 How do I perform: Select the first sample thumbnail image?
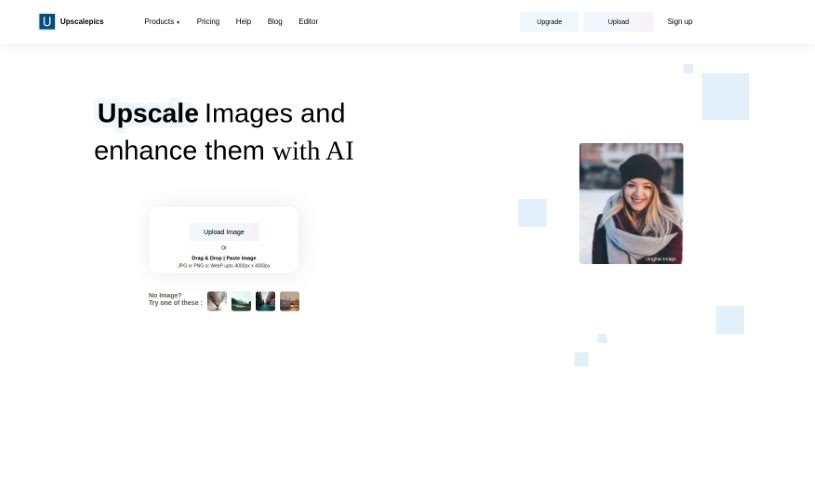pyautogui.click(x=217, y=301)
